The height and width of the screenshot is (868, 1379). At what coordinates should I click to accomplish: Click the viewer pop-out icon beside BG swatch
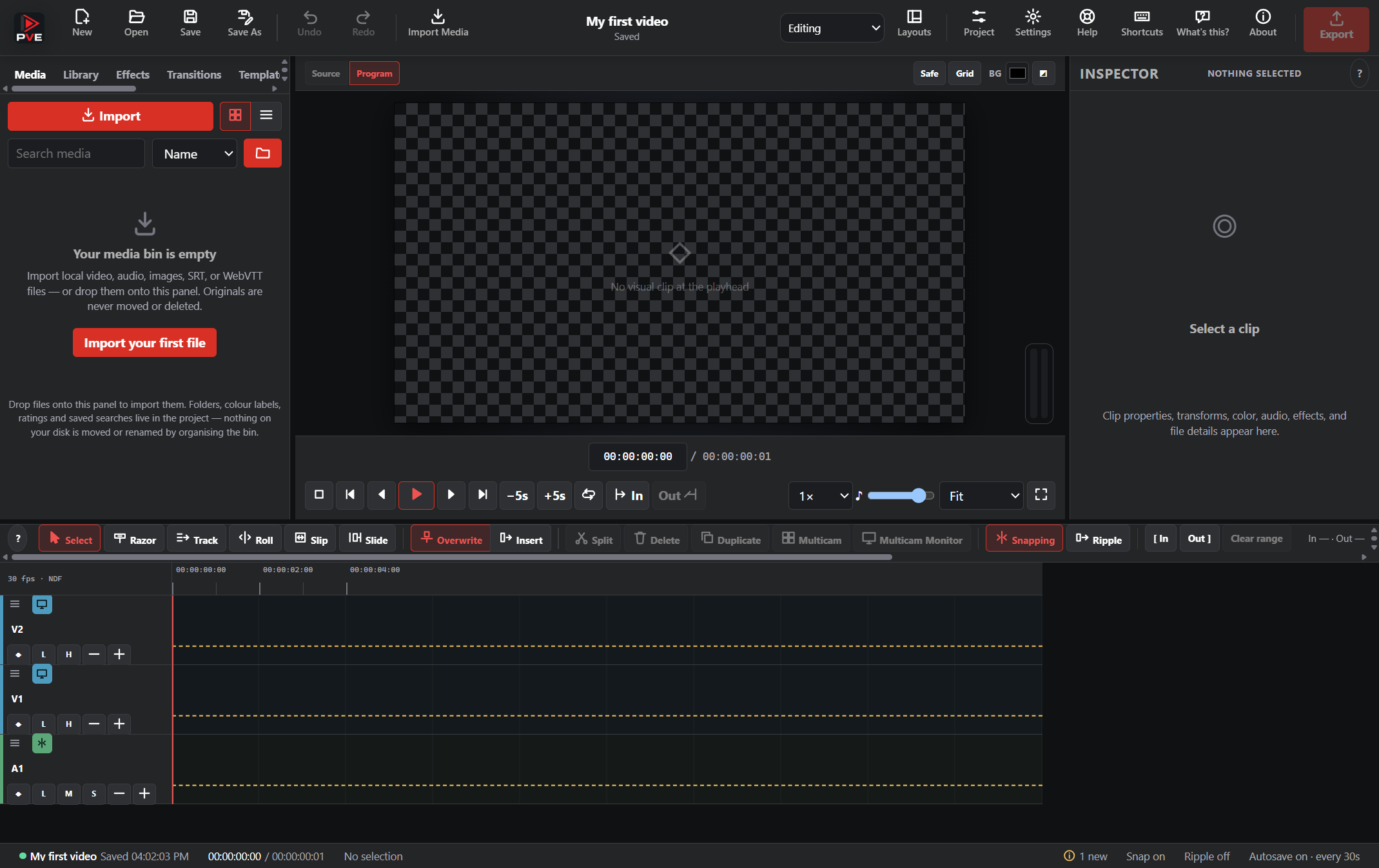click(x=1043, y=73)
